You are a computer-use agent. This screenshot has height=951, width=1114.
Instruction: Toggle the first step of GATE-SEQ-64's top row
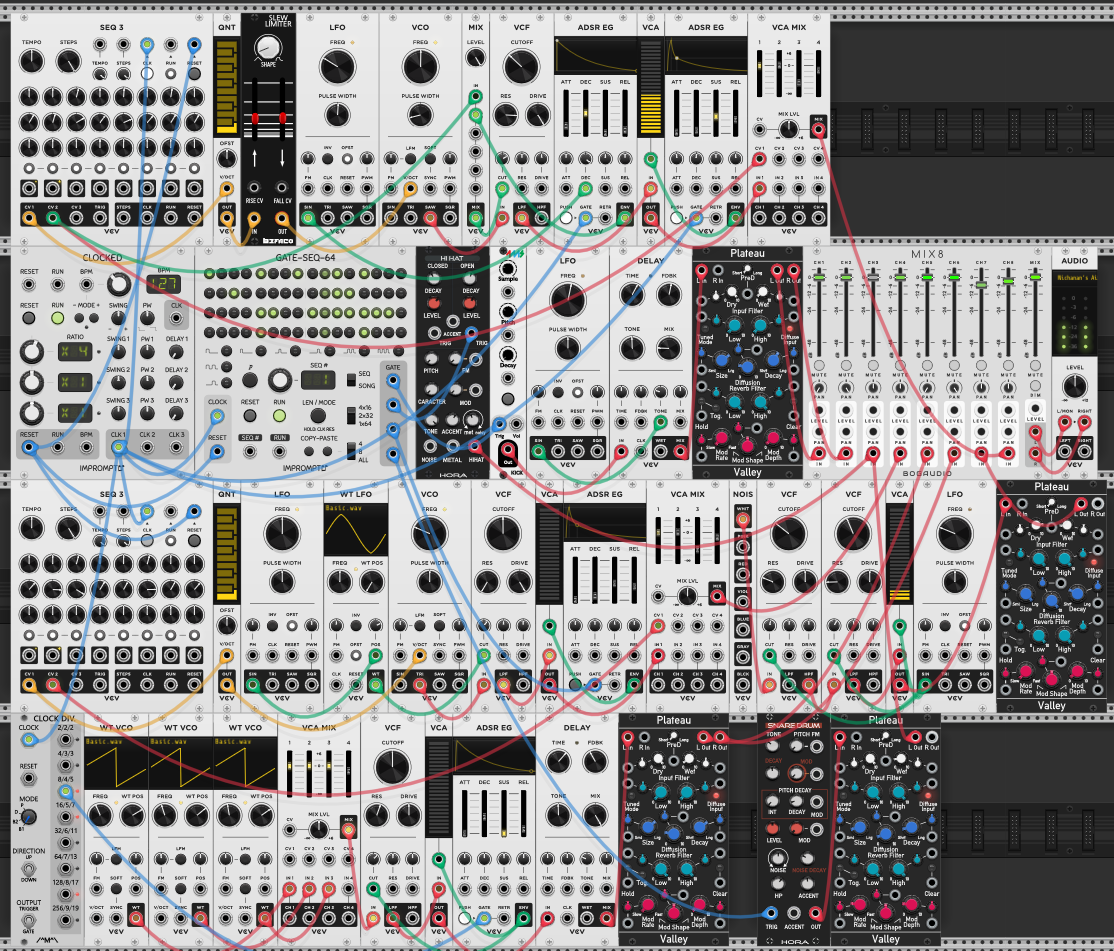pos(211,273)
